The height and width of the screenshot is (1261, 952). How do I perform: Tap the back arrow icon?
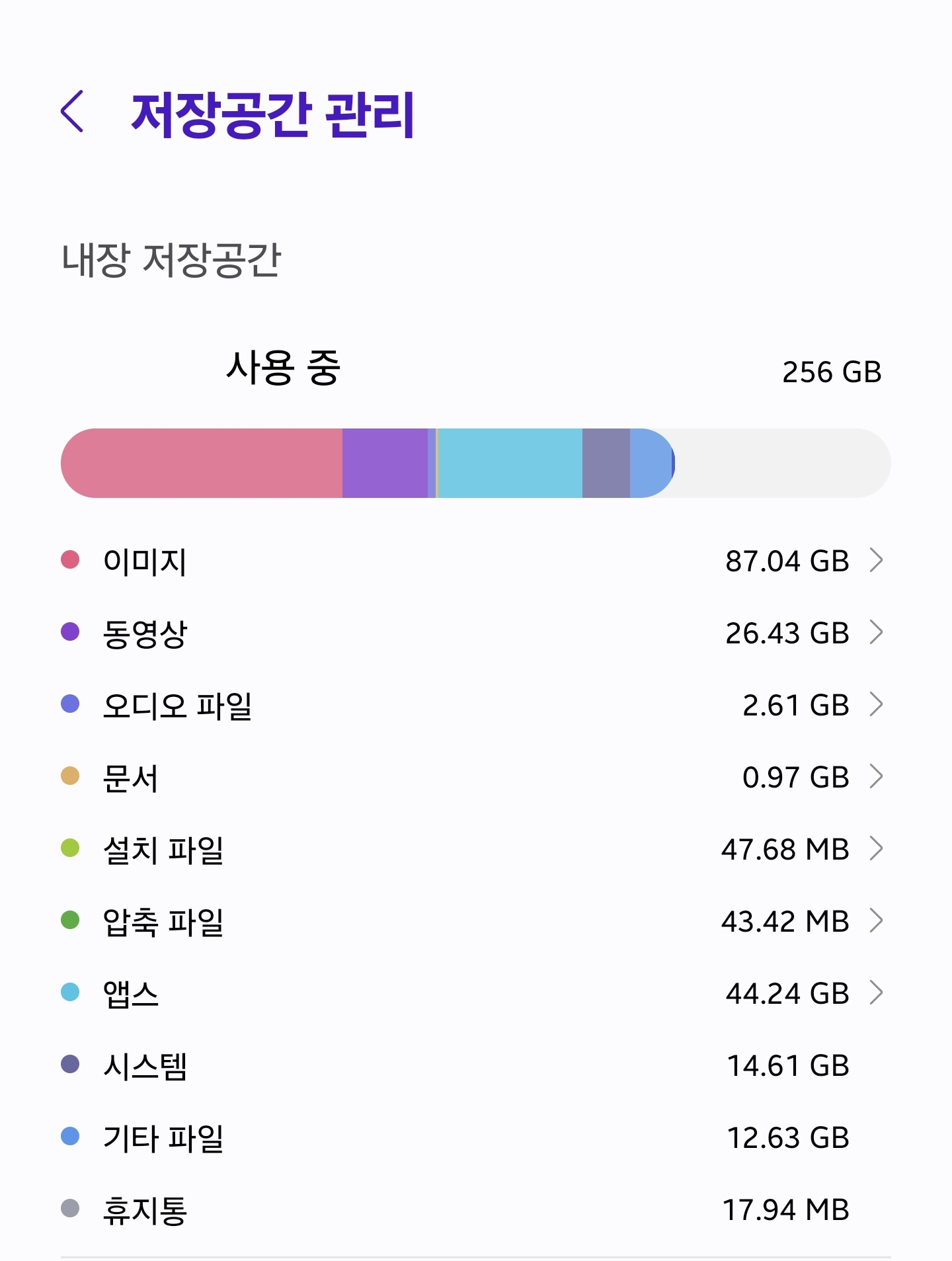click(72, 112)
